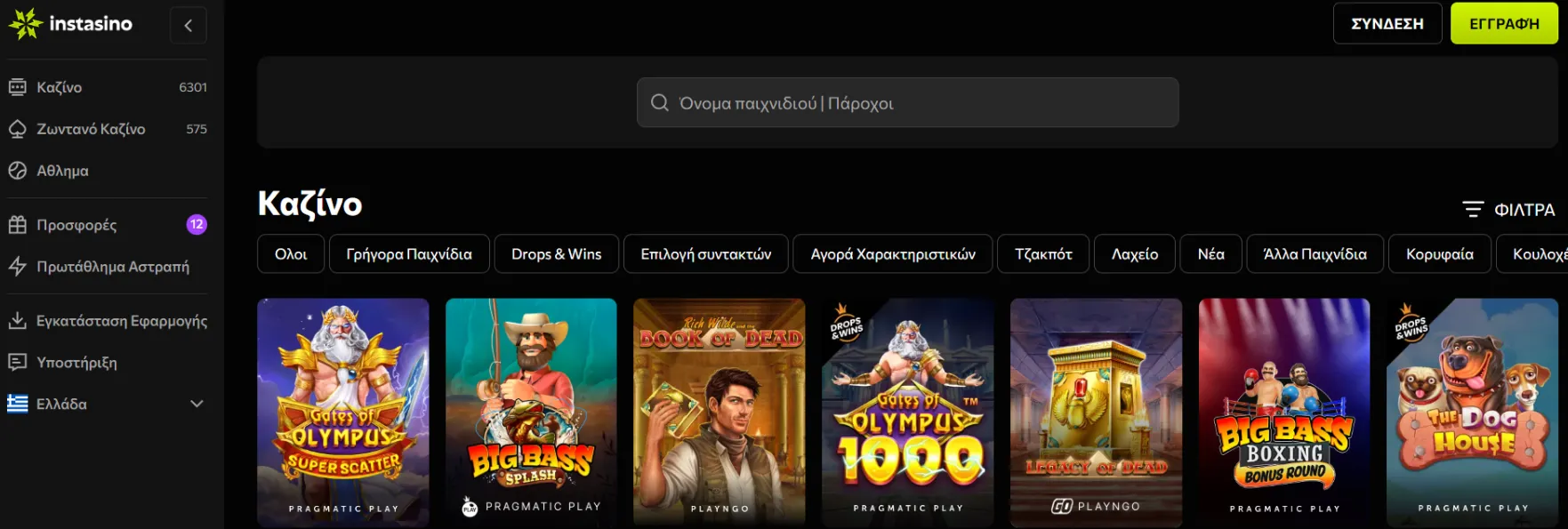Open the Άλλα Παιχνίδια tab
The image size is (1568, 529).
(x=1315, y=254)
